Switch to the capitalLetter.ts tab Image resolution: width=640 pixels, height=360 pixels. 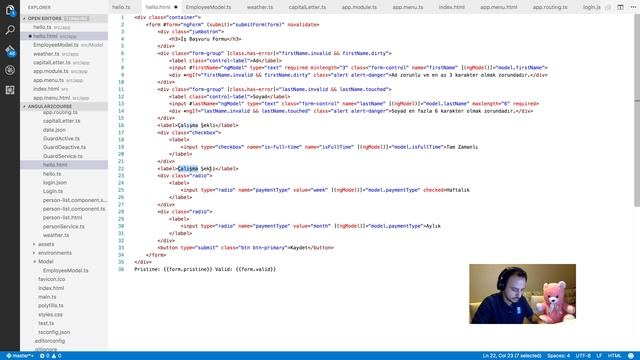(x=307, y=7)
